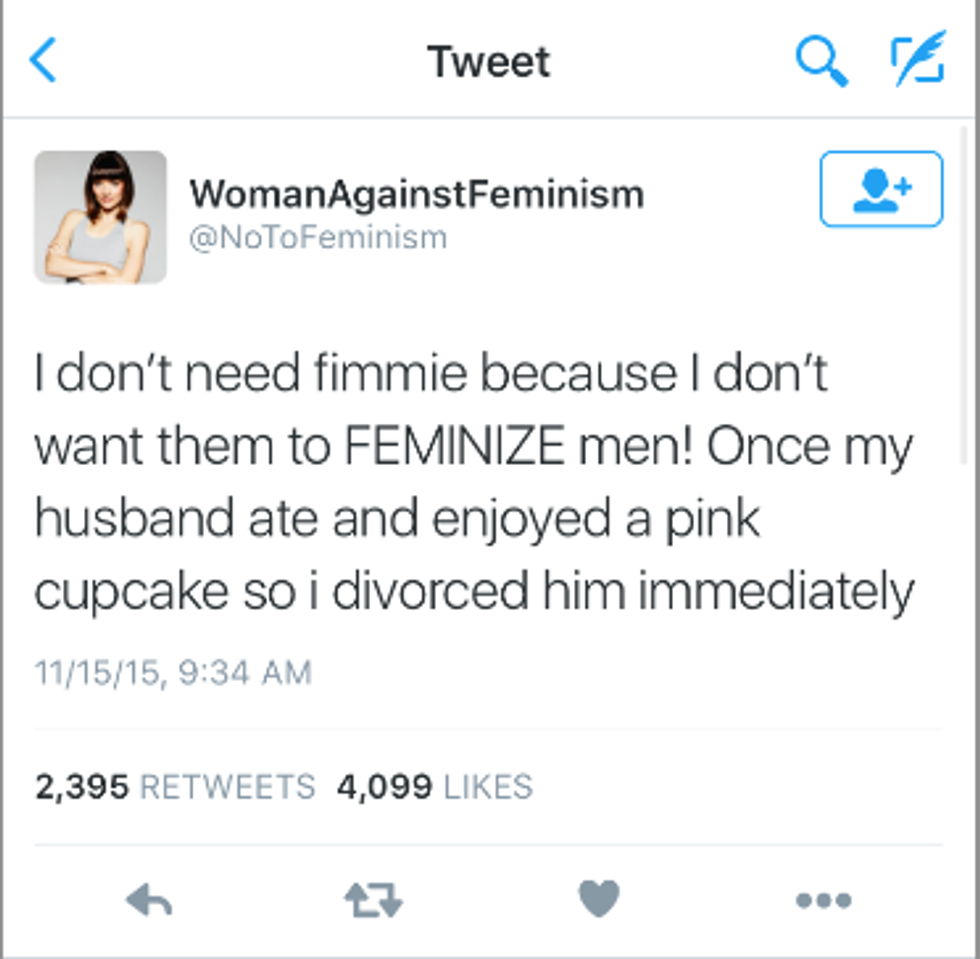This screenshot has width=980, height=959.
Task: Click the word immediately in the tweet
Action: coord(776,593)
